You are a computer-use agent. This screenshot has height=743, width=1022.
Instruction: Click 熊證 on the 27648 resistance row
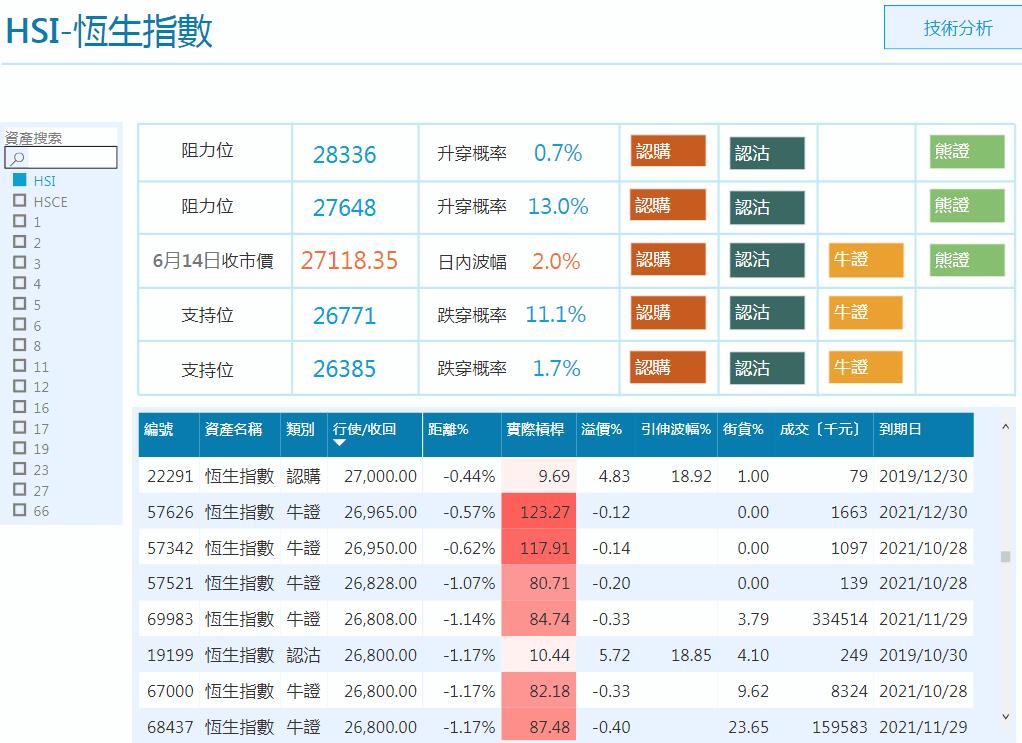point(963,205)
